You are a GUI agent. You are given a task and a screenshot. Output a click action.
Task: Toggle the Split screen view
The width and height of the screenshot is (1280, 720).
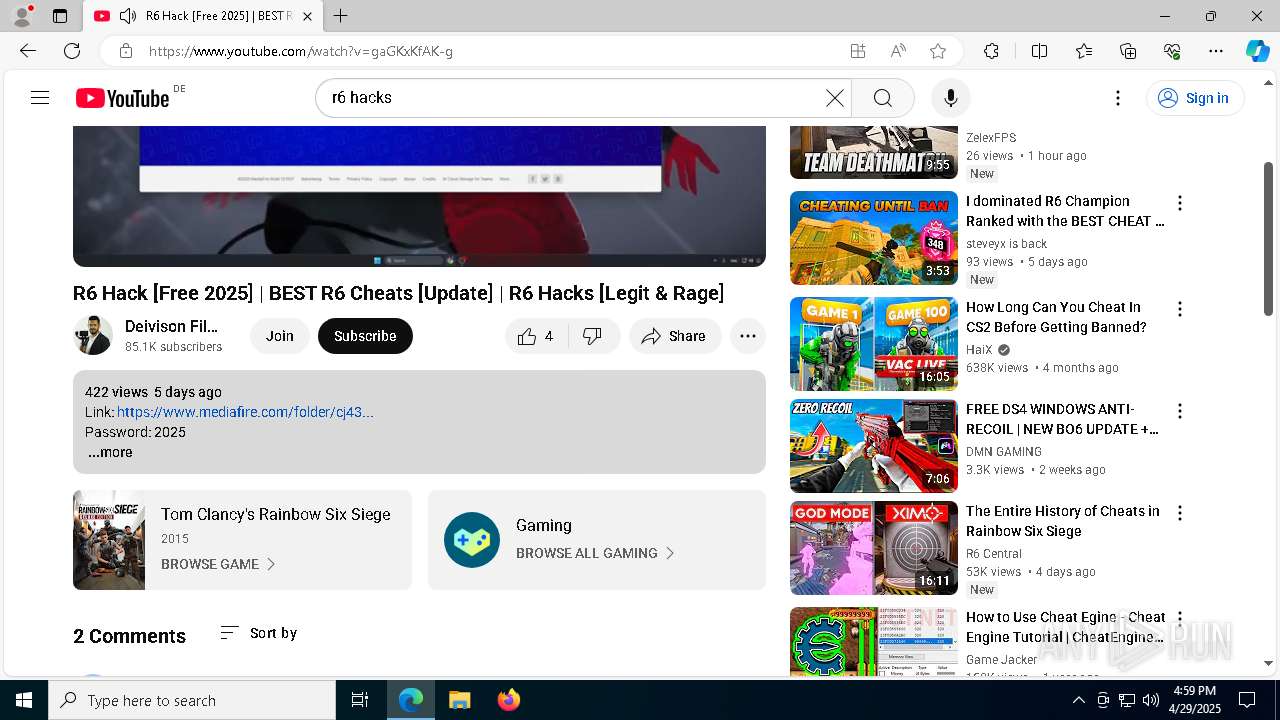[x=1039, y=51]
